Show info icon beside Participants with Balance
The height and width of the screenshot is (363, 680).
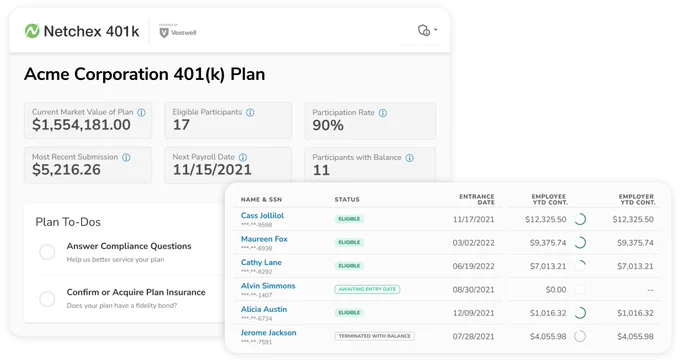pyautogui.click(x=409, y=158)
